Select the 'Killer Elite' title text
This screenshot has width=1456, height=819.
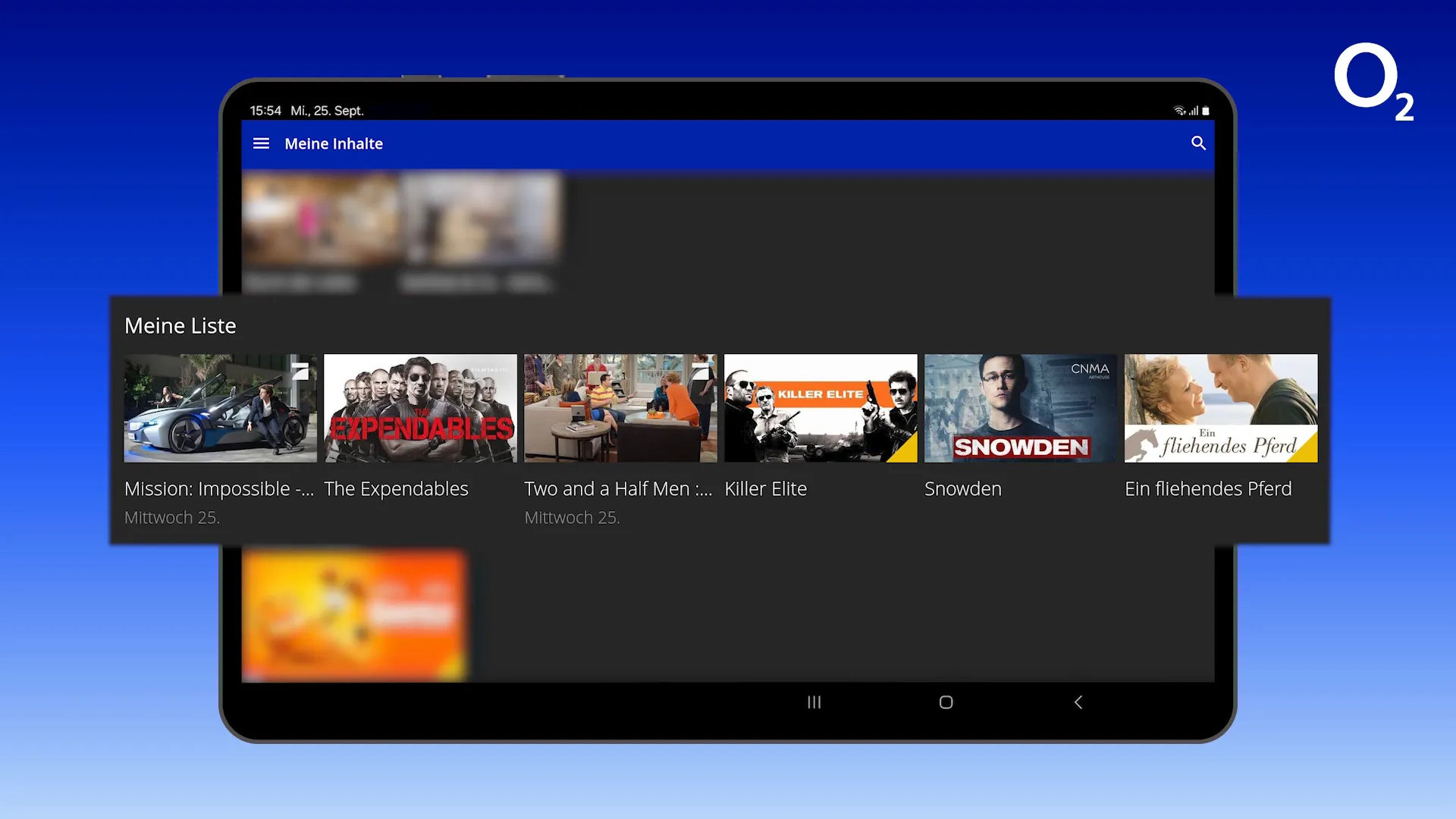tap(766, 489)
